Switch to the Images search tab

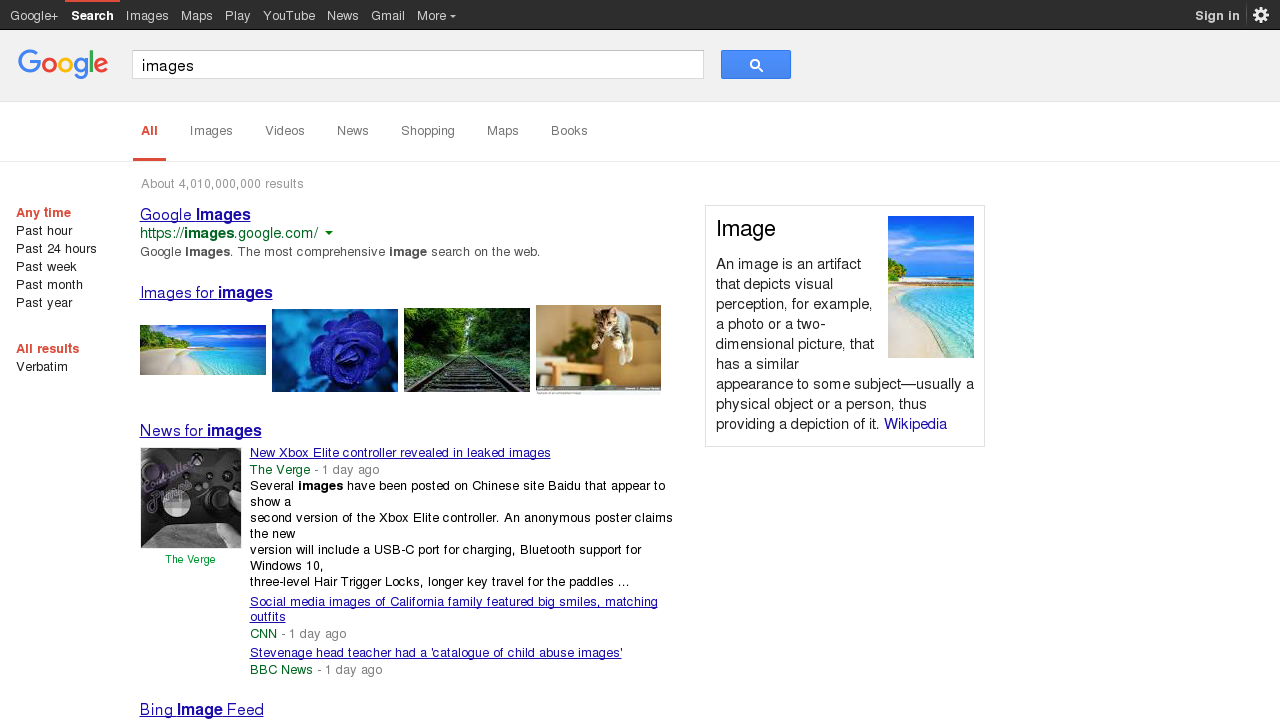pos(211,131)
